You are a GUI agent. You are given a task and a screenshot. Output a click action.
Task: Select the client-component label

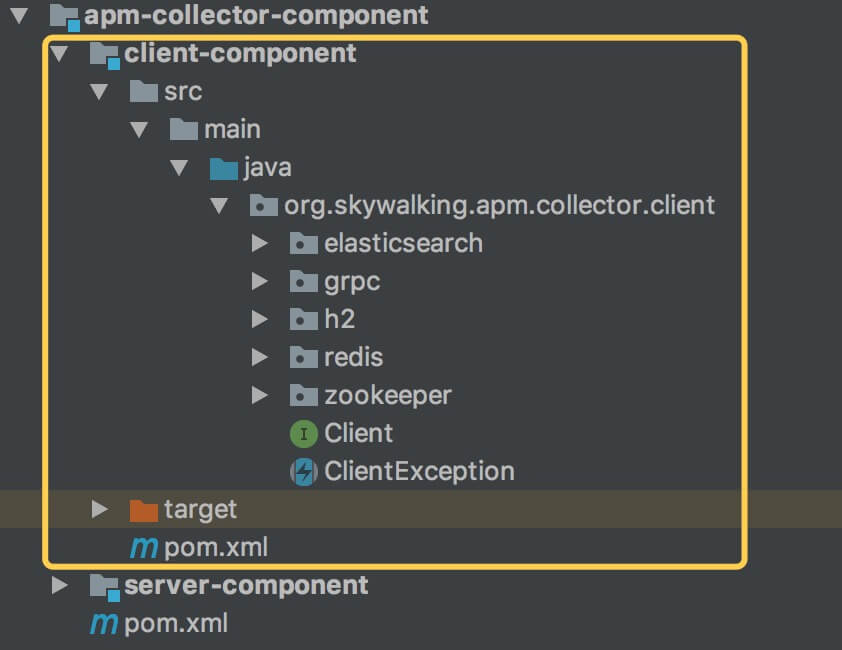click(x=240, y=54)
